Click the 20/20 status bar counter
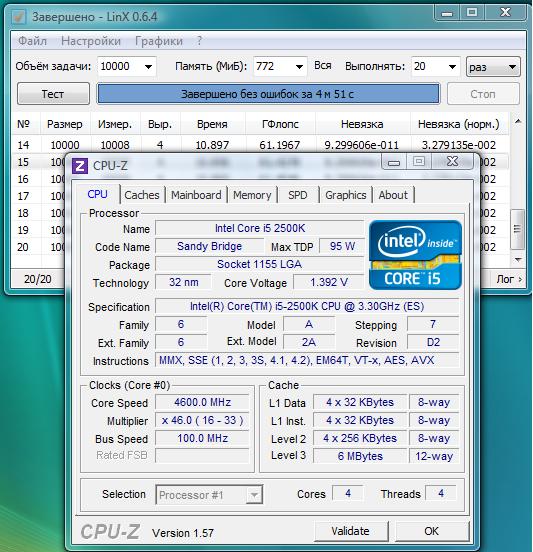Screen dimensions: 533x552 [38, 279]
